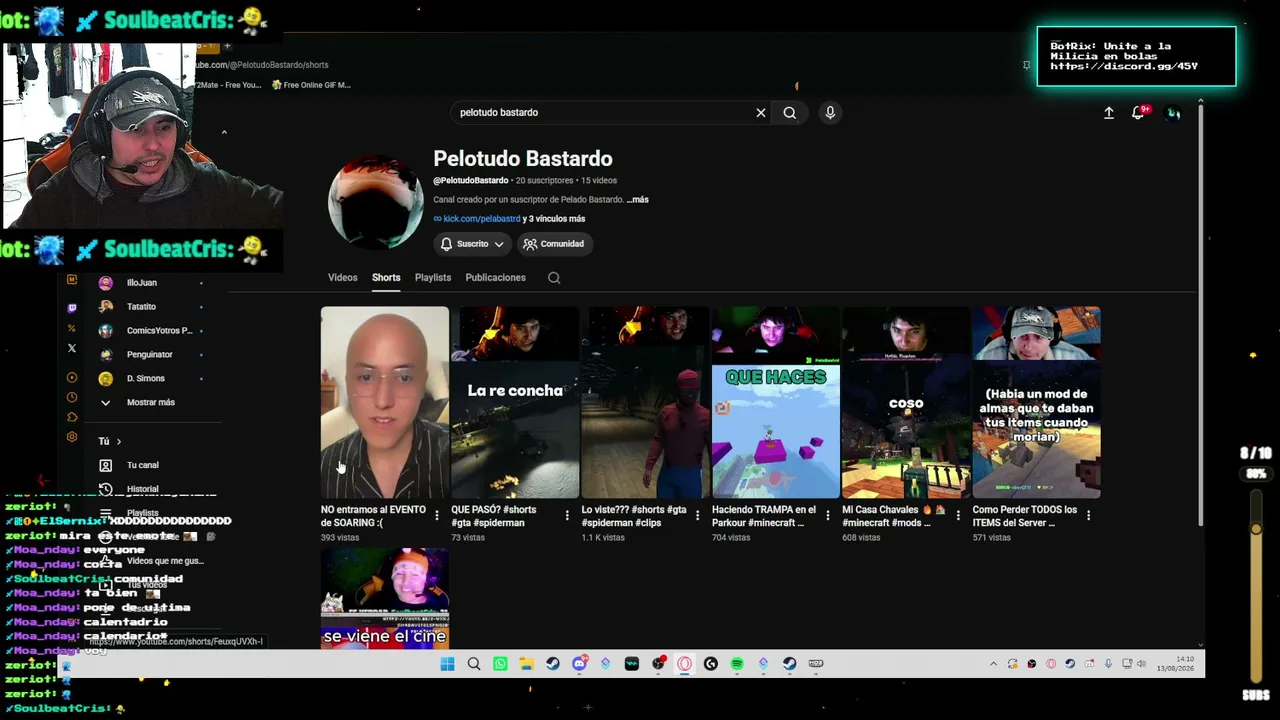Image resolution: width=1280 pixels, height=720 pixels.
Task: Click the Comunidad button
Action: 553,244
